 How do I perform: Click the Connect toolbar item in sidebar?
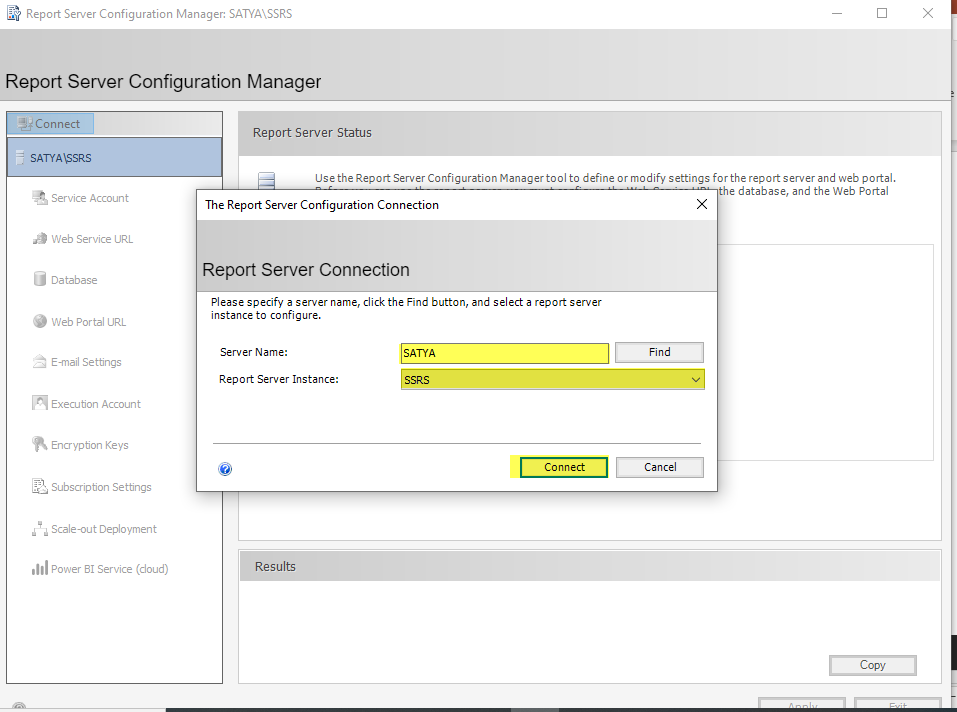(x=50, y=124)
